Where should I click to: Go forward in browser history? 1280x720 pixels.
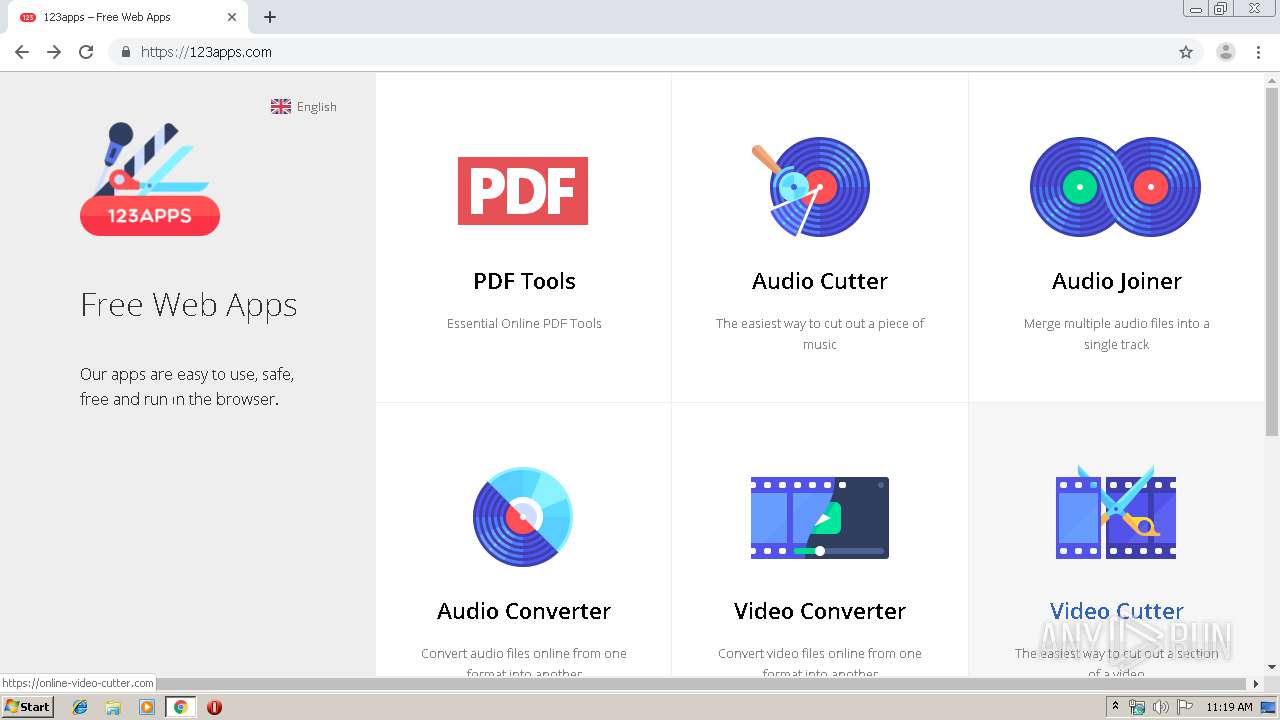[54, 52]
